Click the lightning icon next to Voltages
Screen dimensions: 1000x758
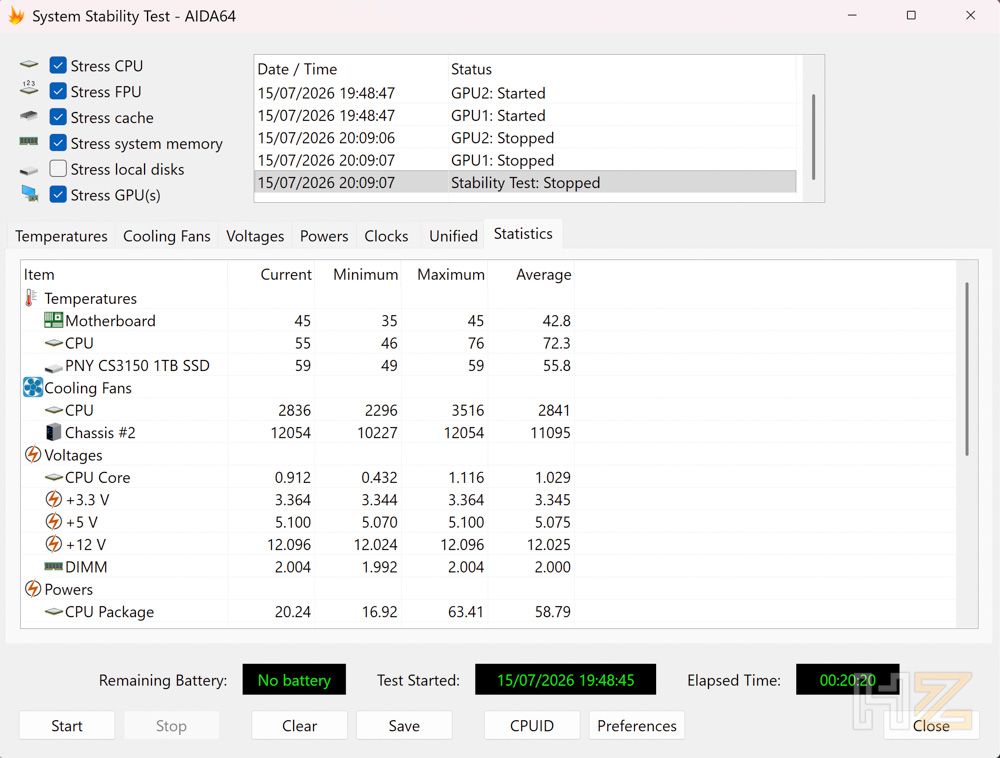point(33,455)
